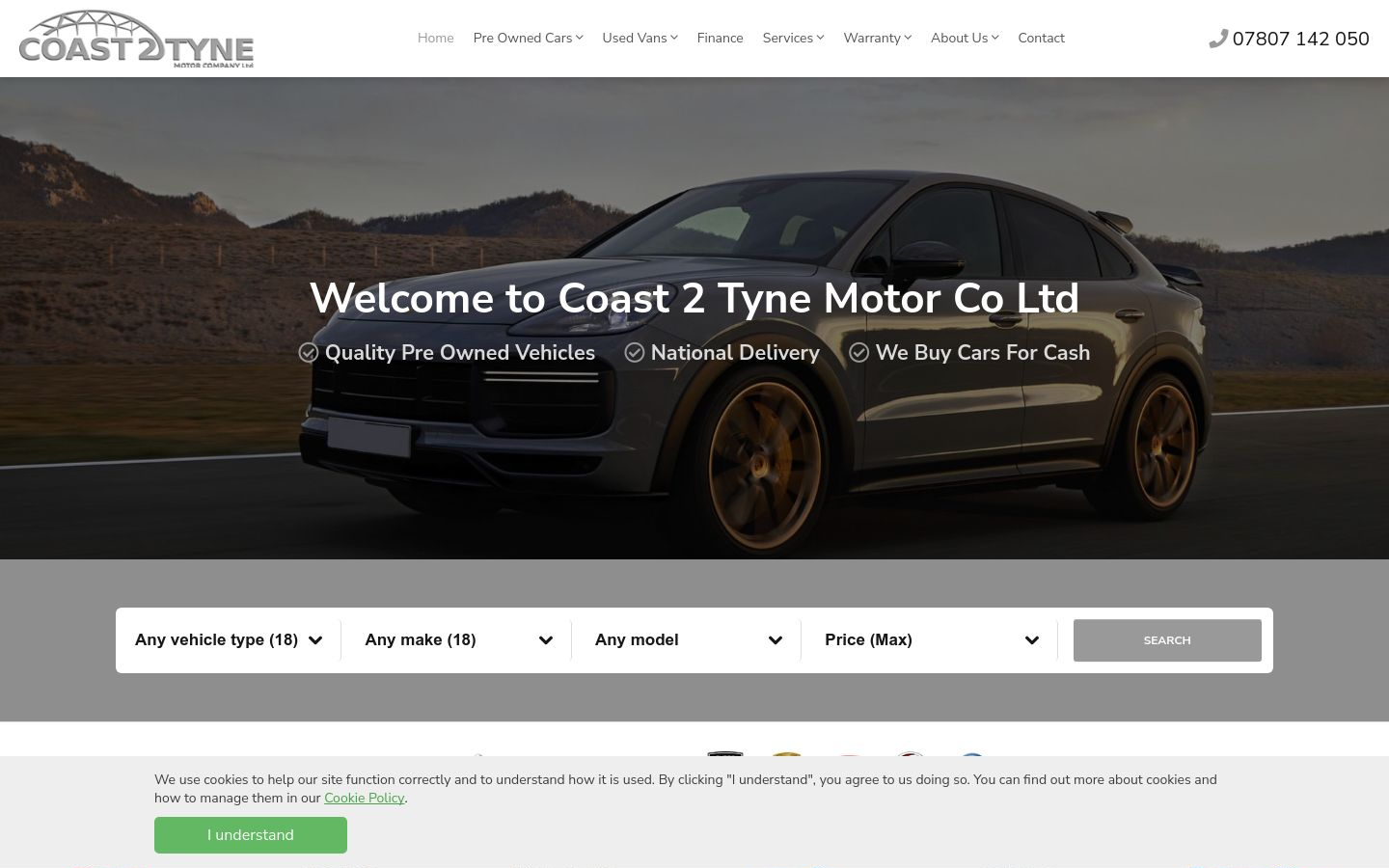Open the Any vehicle type dropdown
Viewport: 1389px width, 868px height.
tap(229, 640)
